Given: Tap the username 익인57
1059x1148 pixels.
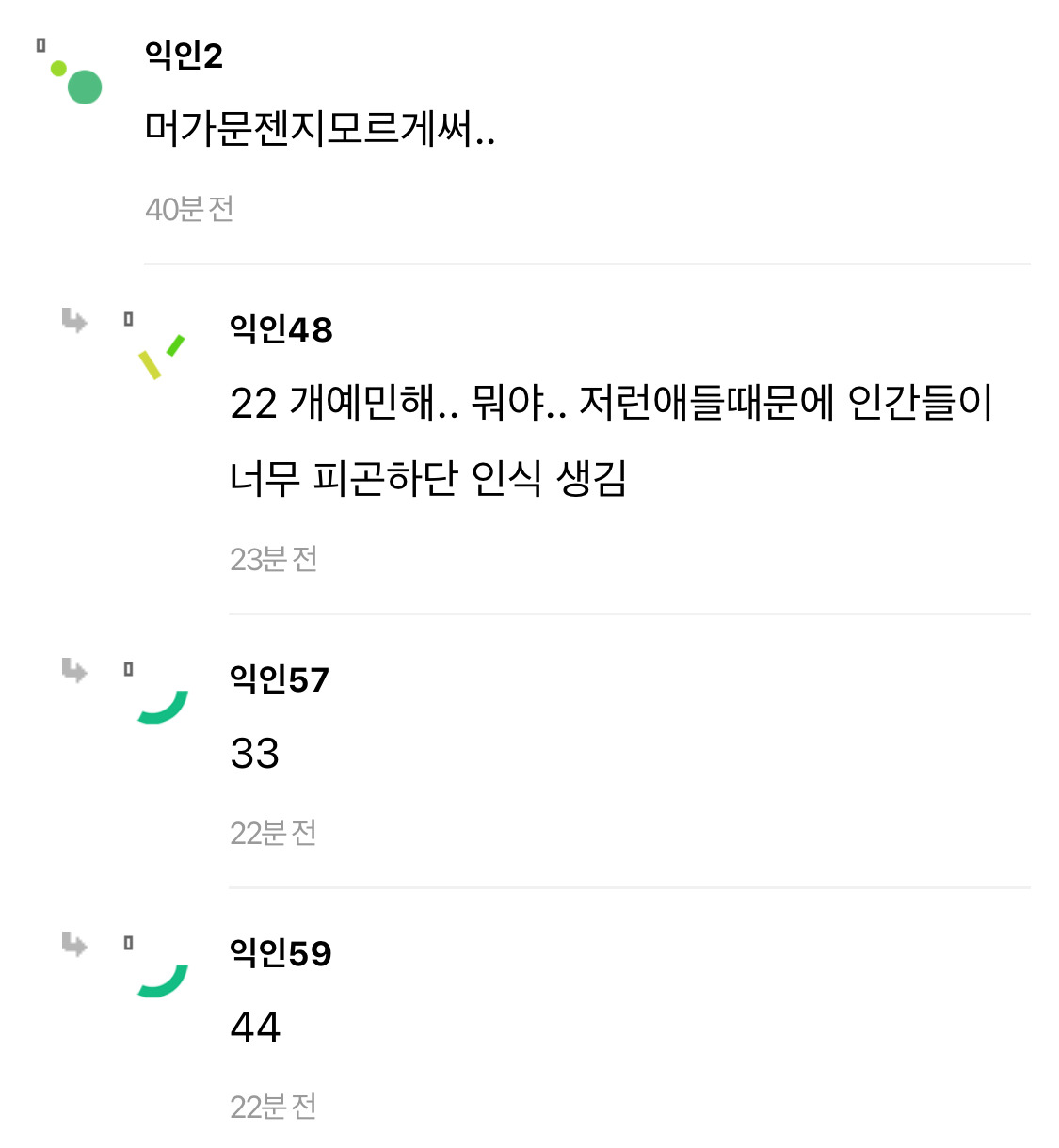Looking at the screenshot, I should (279, 679).
